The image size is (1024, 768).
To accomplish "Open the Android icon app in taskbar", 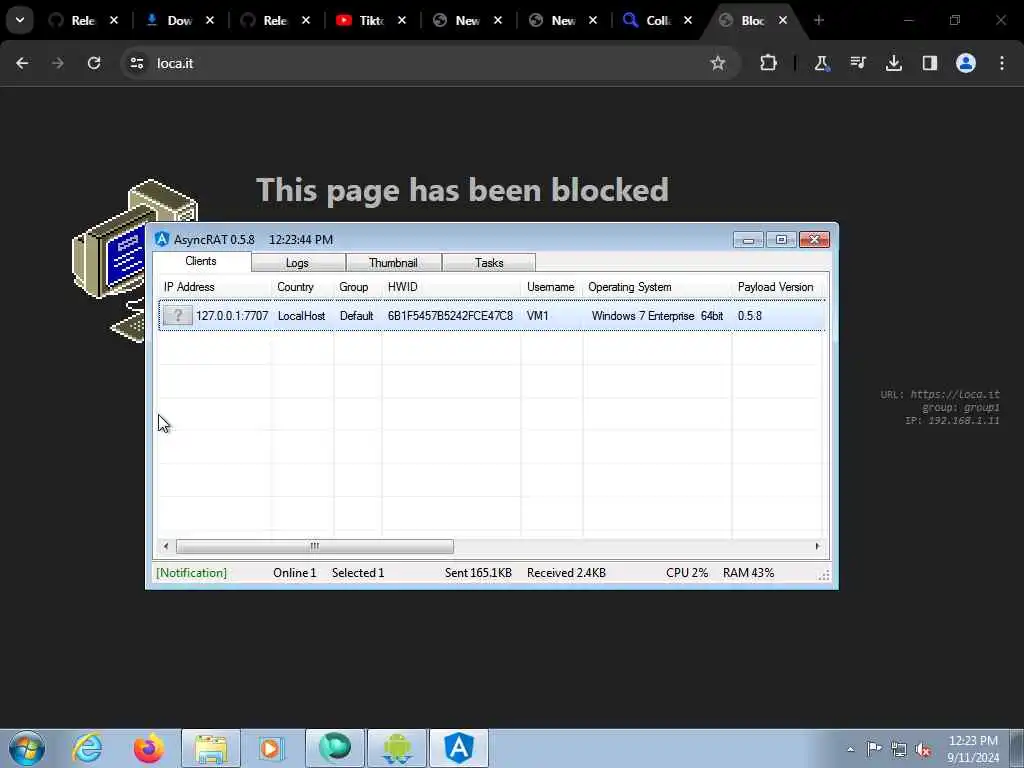I will [x=397, y=748].
